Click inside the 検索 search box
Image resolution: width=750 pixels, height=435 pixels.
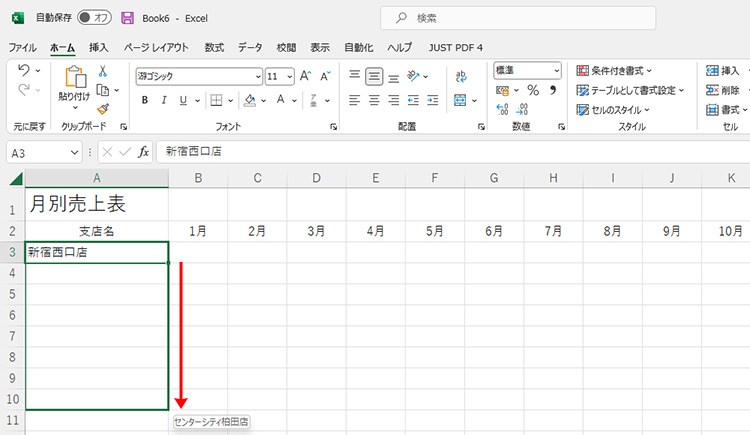(x=518, y=18)
